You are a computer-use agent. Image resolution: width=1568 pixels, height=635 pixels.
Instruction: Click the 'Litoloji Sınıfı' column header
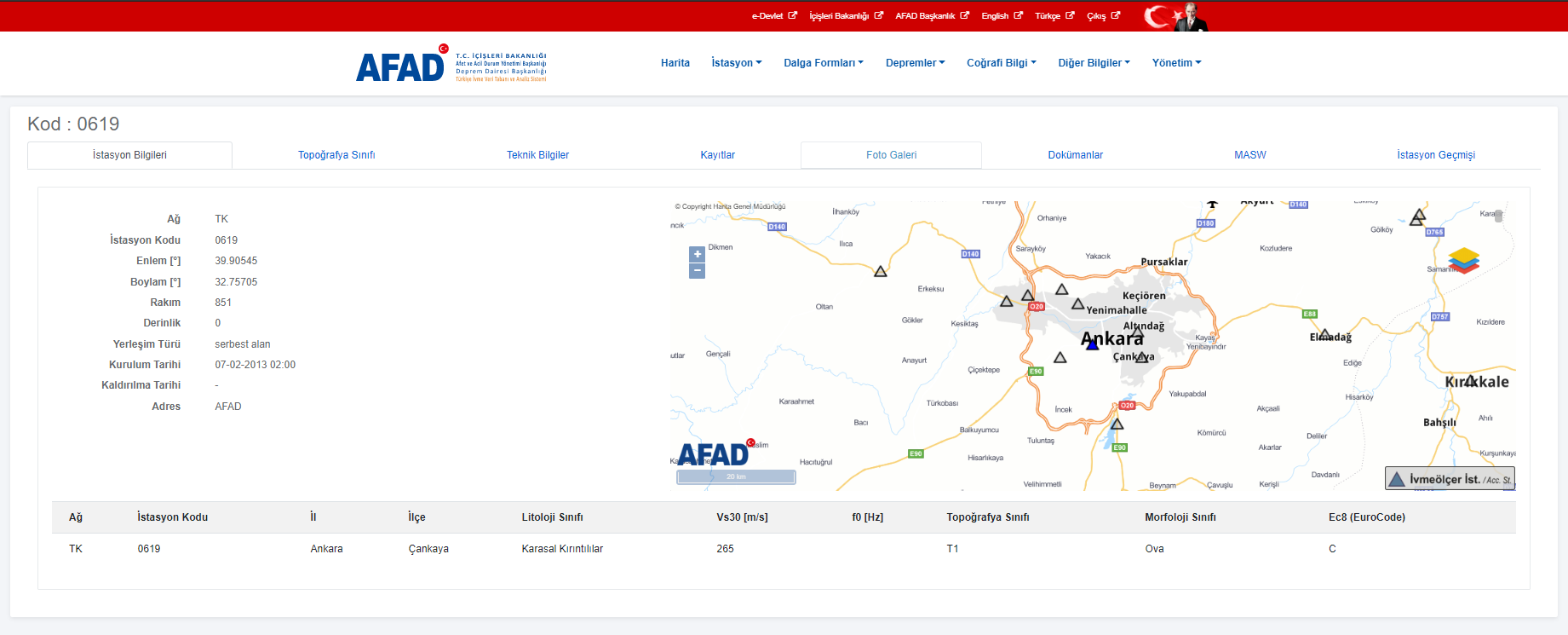[x=552, y=517]
